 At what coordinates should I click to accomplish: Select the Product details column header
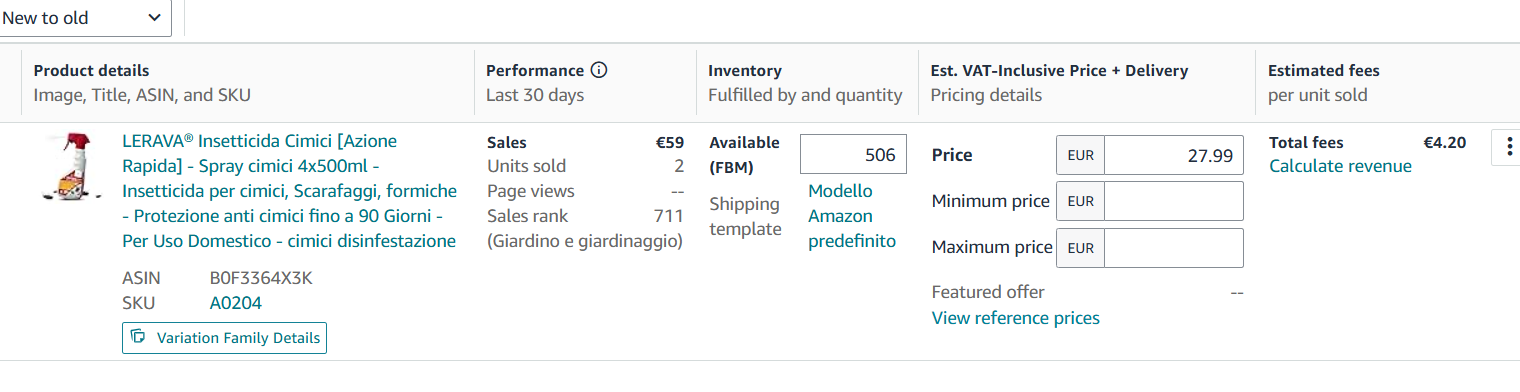tap(91, 71)
